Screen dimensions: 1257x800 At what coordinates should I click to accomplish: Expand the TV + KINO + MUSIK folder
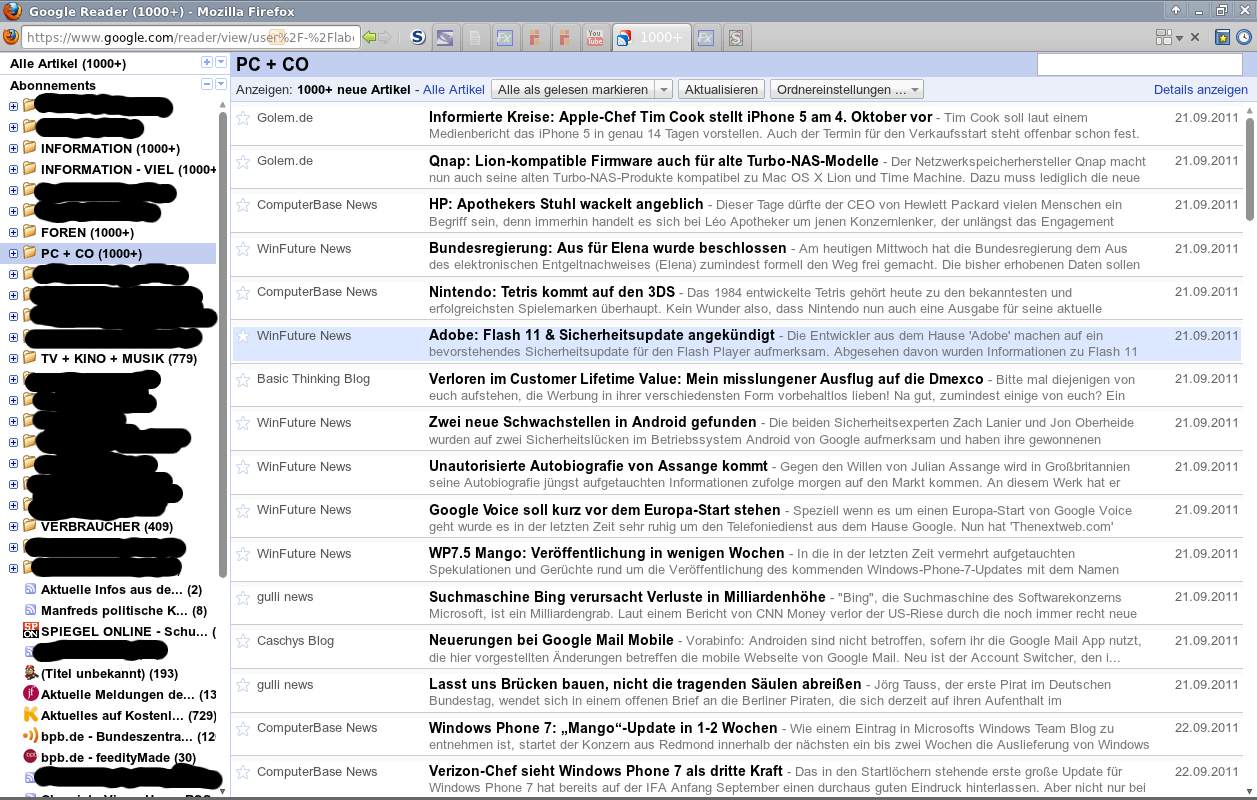pos(13,358)
